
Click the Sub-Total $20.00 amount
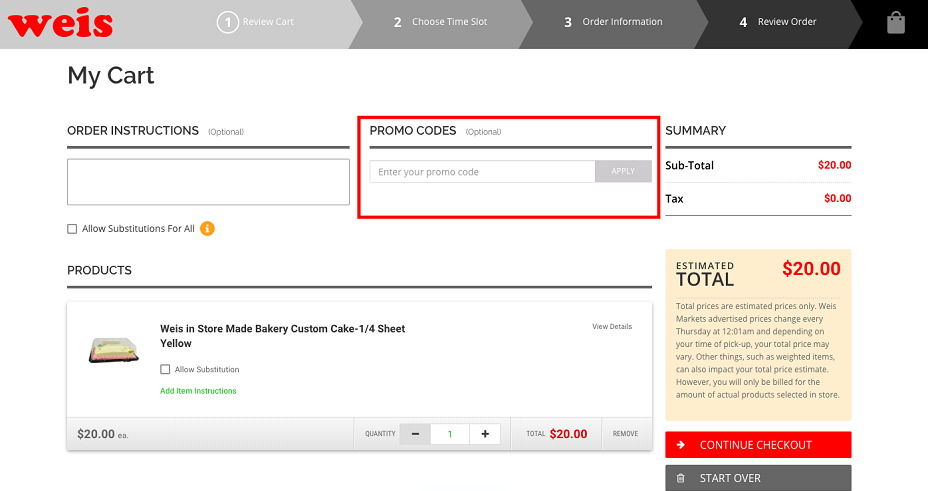[834, 165]
